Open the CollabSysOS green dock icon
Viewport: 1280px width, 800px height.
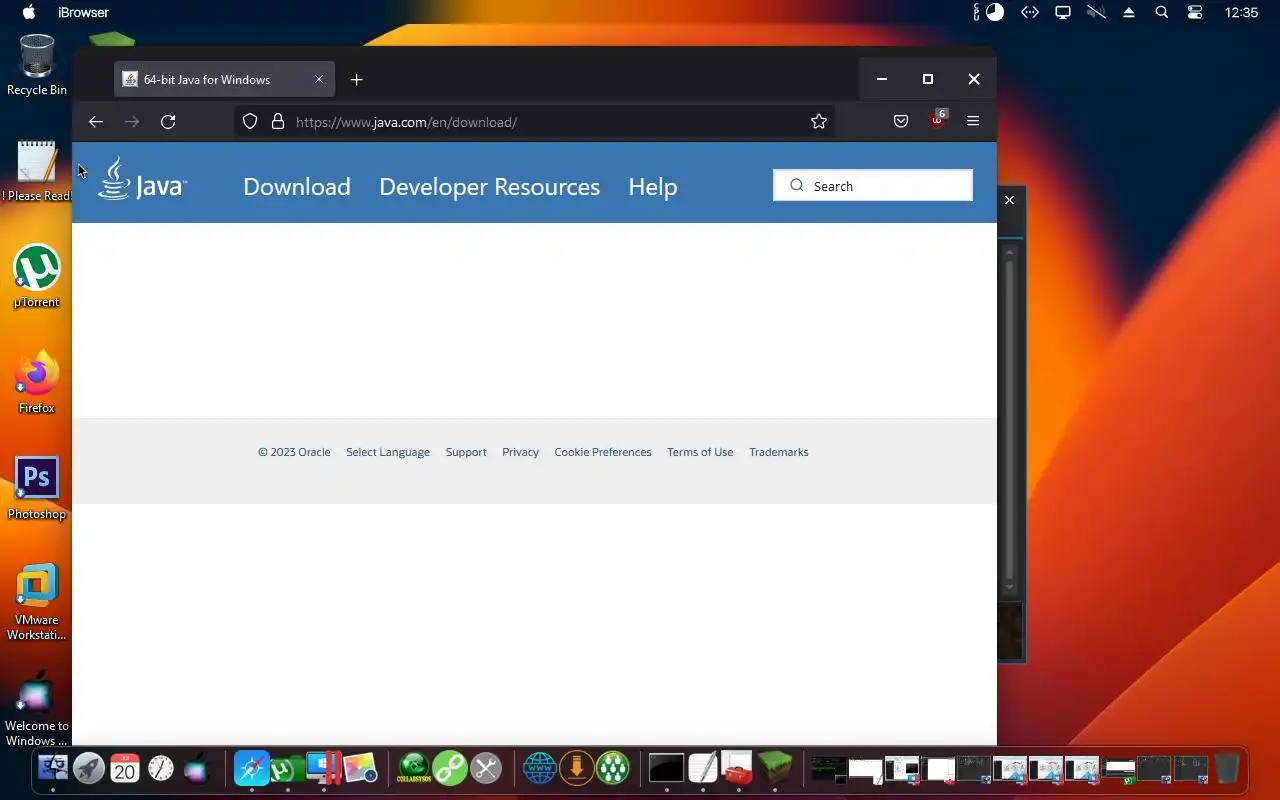(414, 768)
